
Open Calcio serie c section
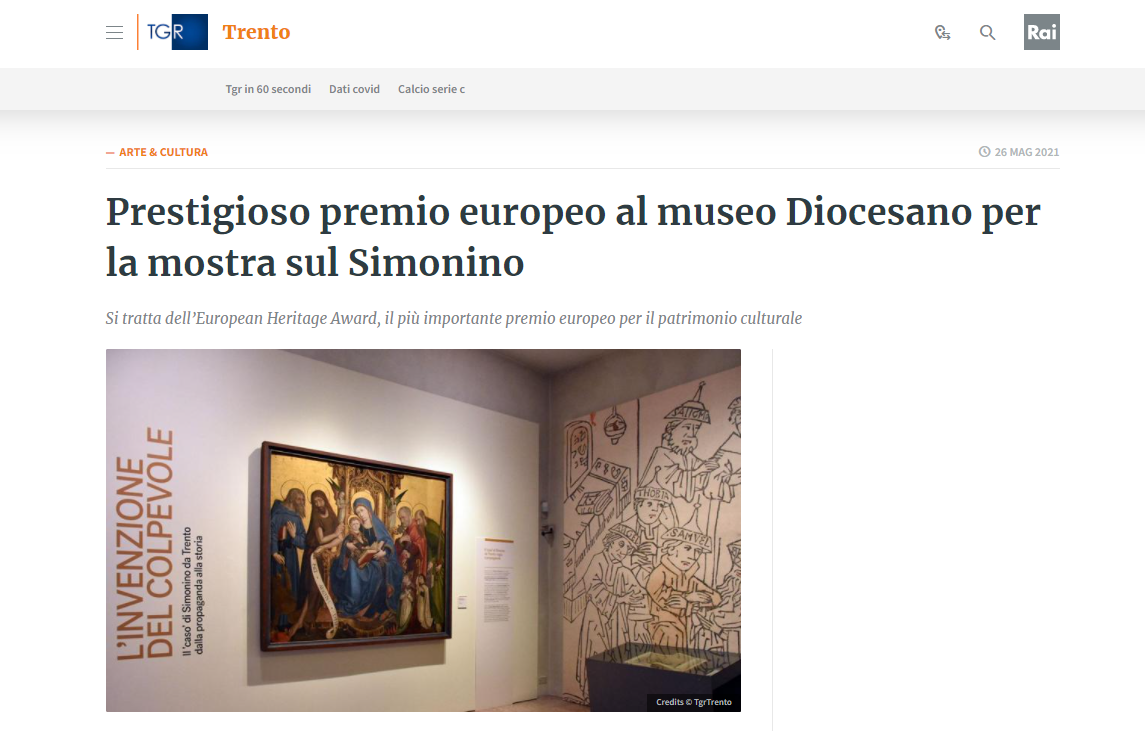(x=431, y=89)
